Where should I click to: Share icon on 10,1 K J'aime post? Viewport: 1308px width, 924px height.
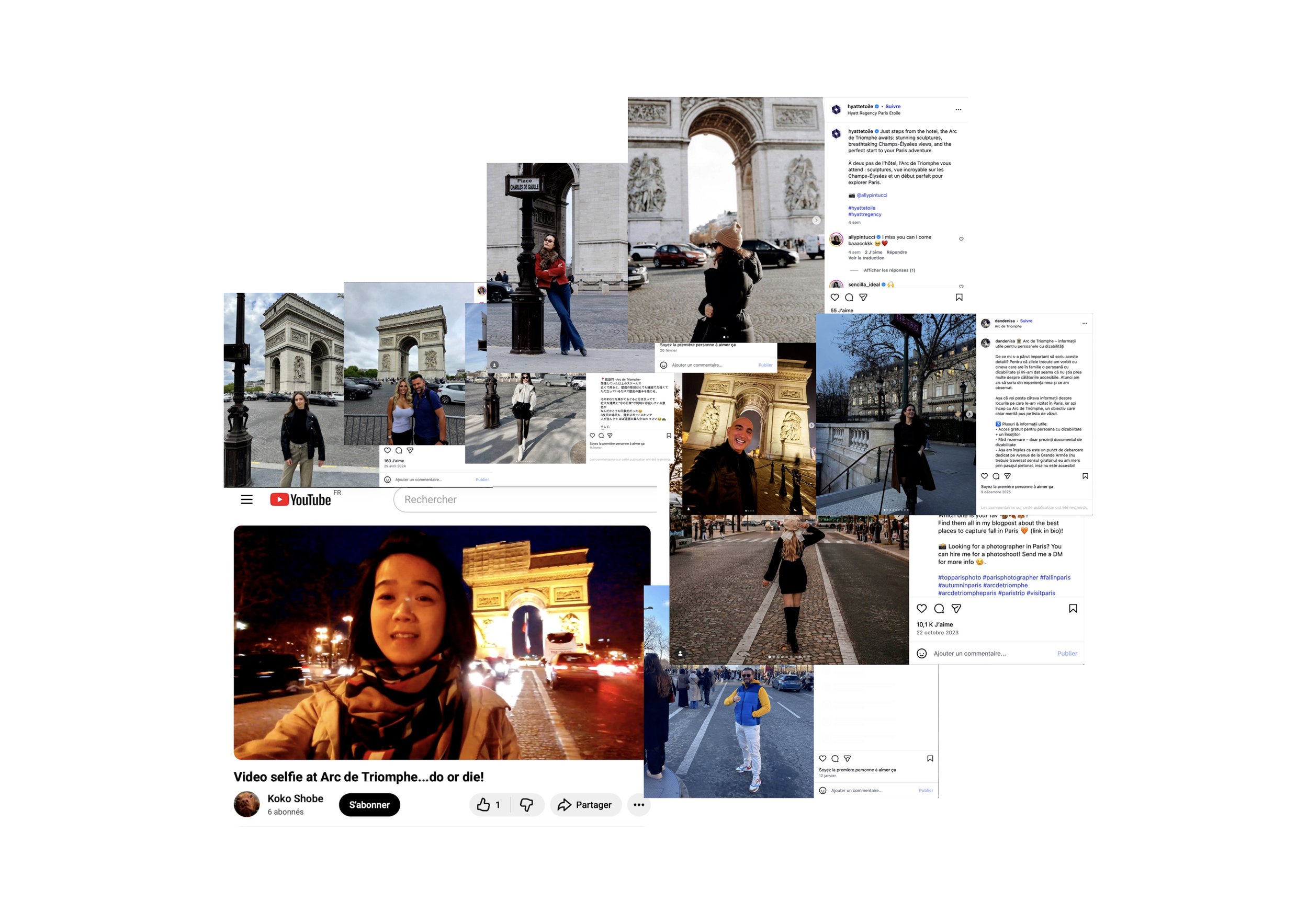956,609
